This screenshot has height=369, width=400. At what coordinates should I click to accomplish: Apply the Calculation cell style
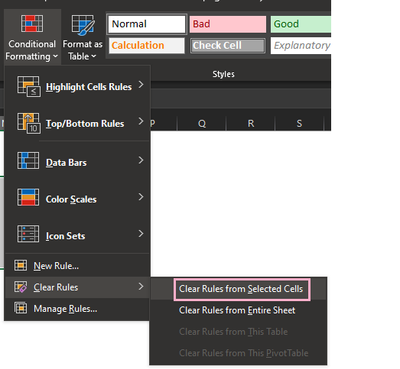(x=147, y=46)
